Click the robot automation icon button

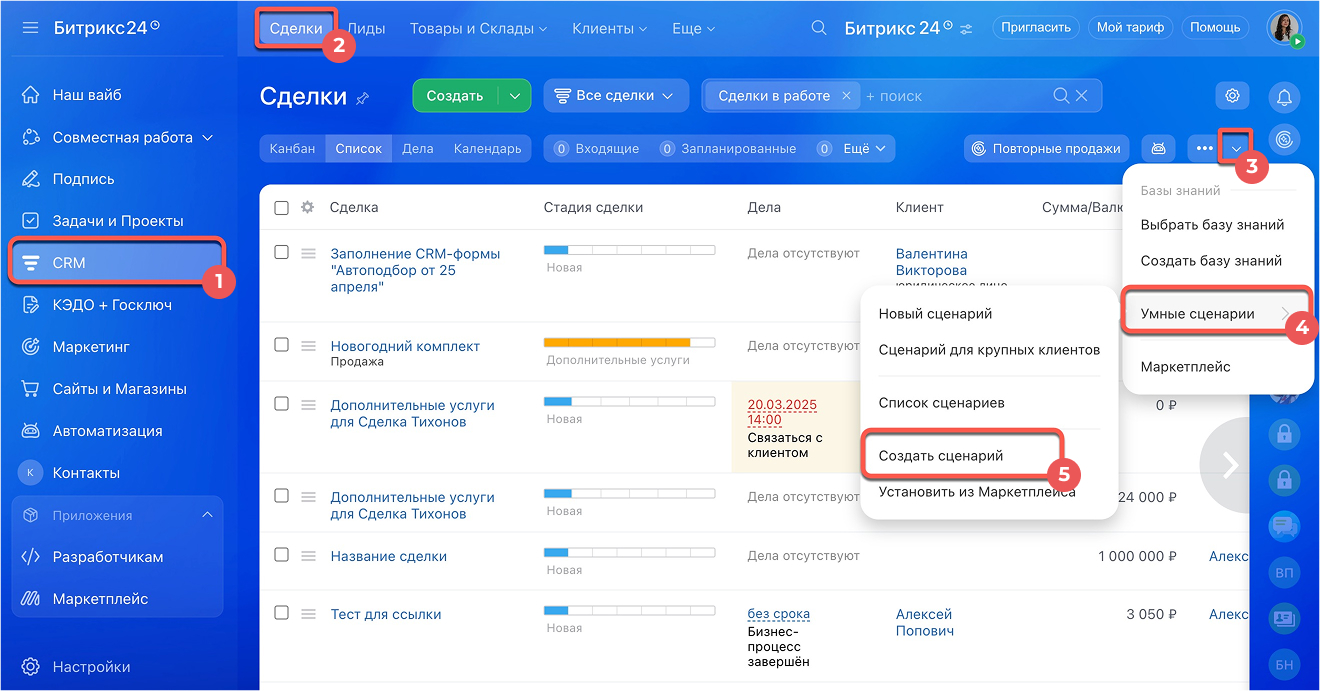1158,148
